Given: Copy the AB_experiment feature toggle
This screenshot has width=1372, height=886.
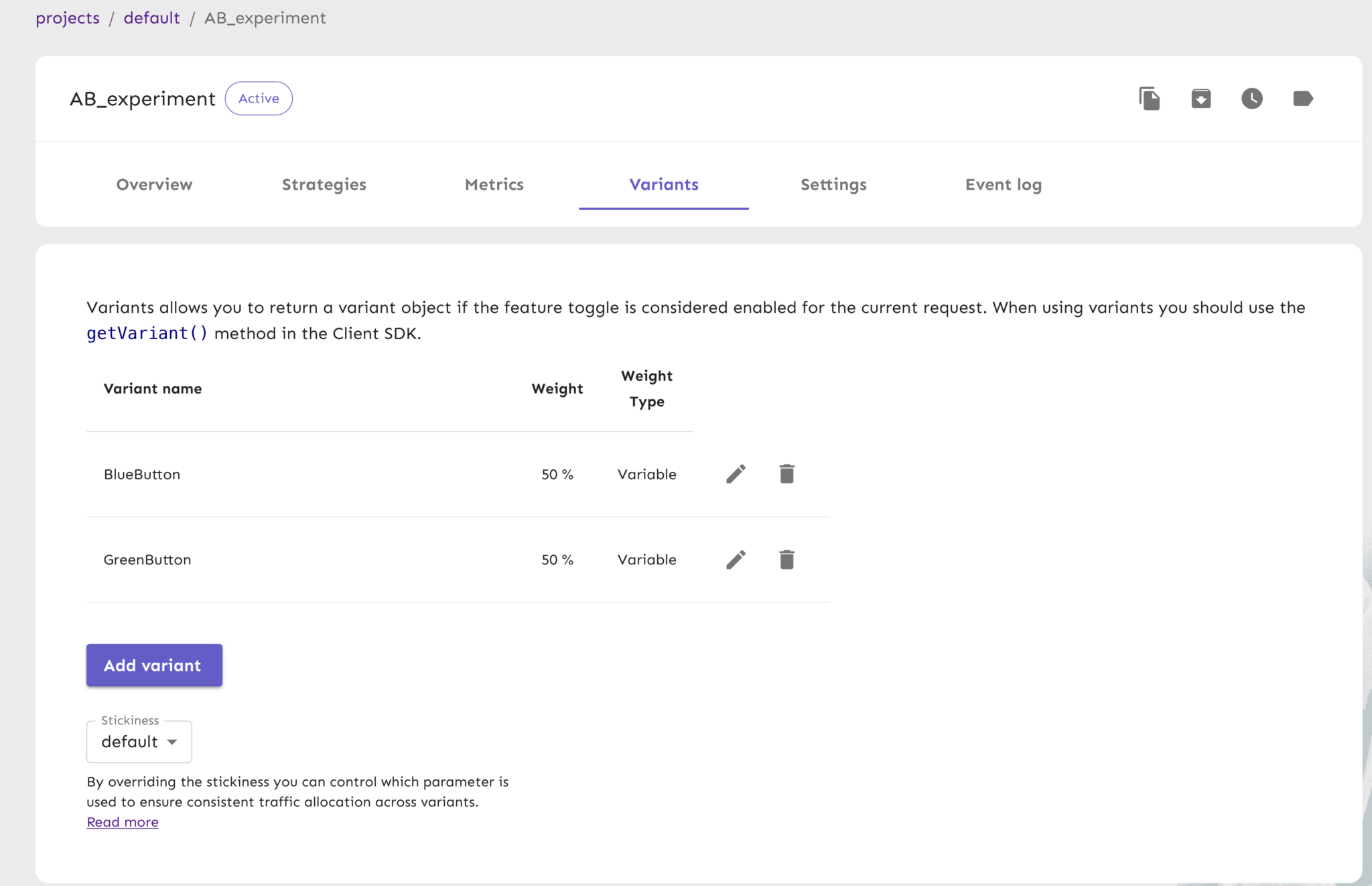Looking at the screenshot, I should 1150,98.
